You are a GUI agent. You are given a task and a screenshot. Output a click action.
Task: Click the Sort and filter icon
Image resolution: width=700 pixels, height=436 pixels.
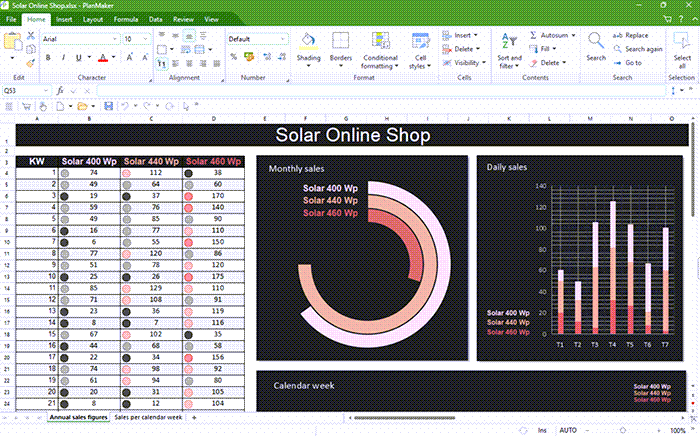tap(509, 42)
